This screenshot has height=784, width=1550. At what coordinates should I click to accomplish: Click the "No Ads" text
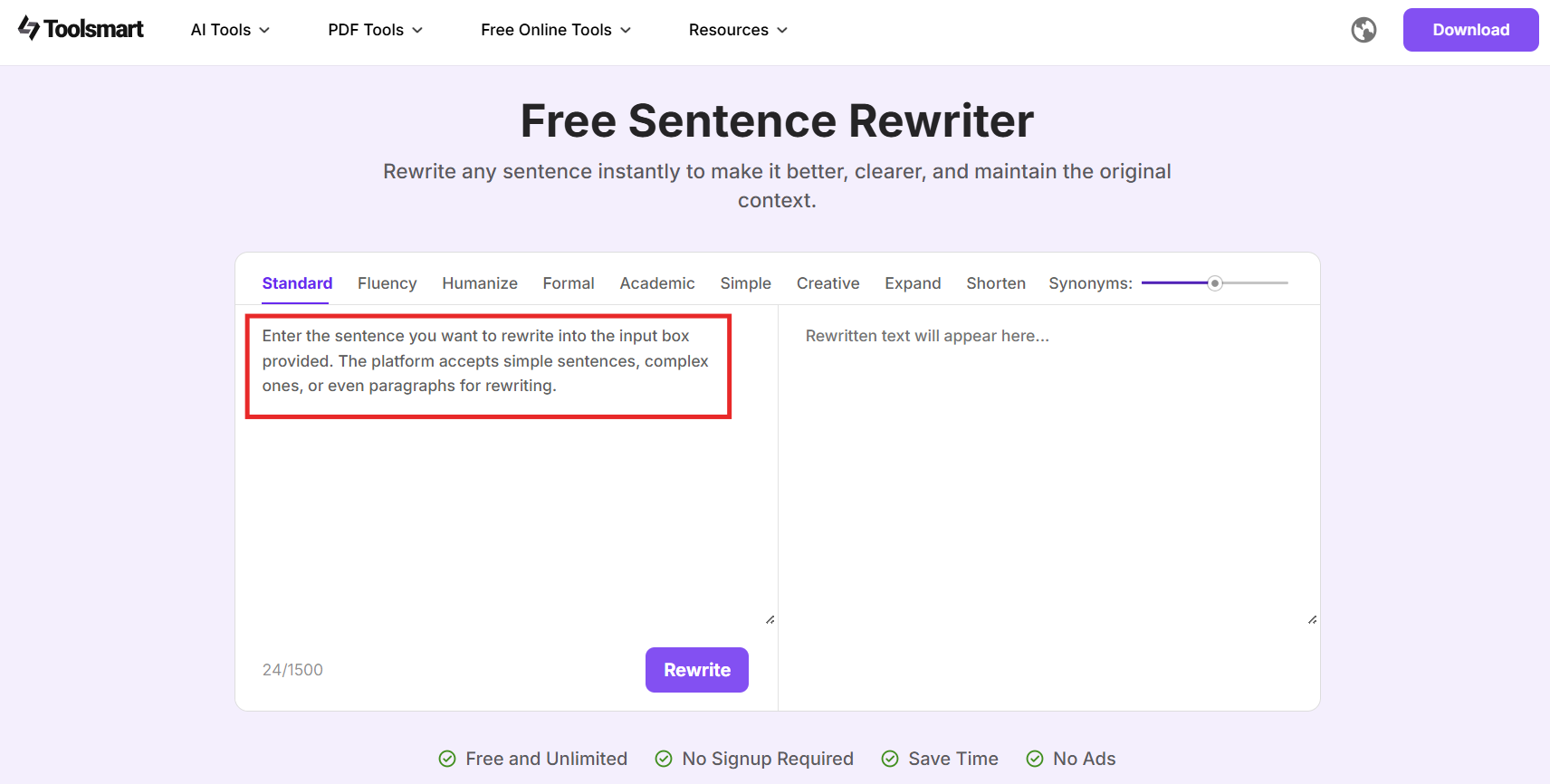pos(1085,759)
